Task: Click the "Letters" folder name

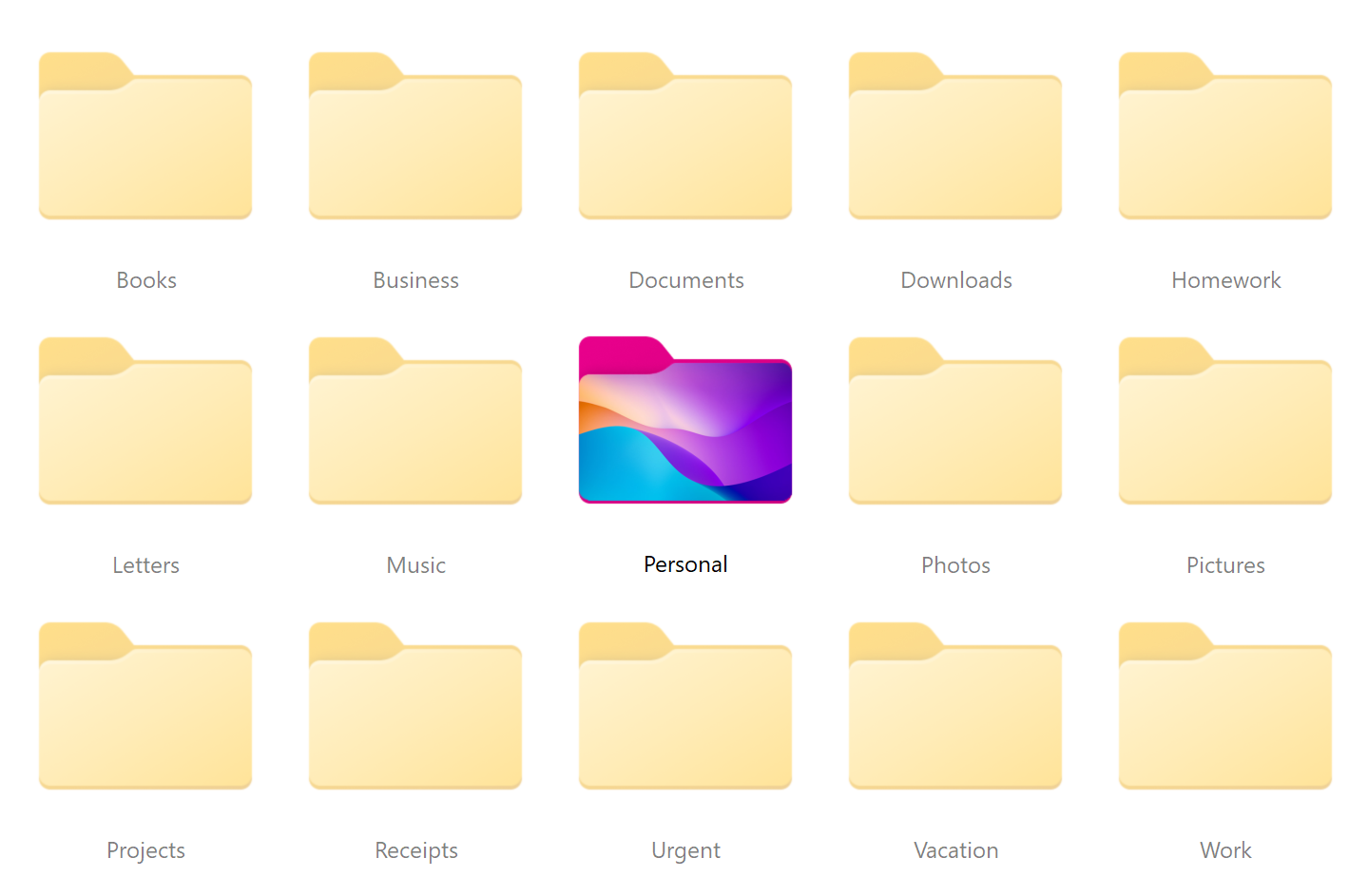Action: [145, 565]
